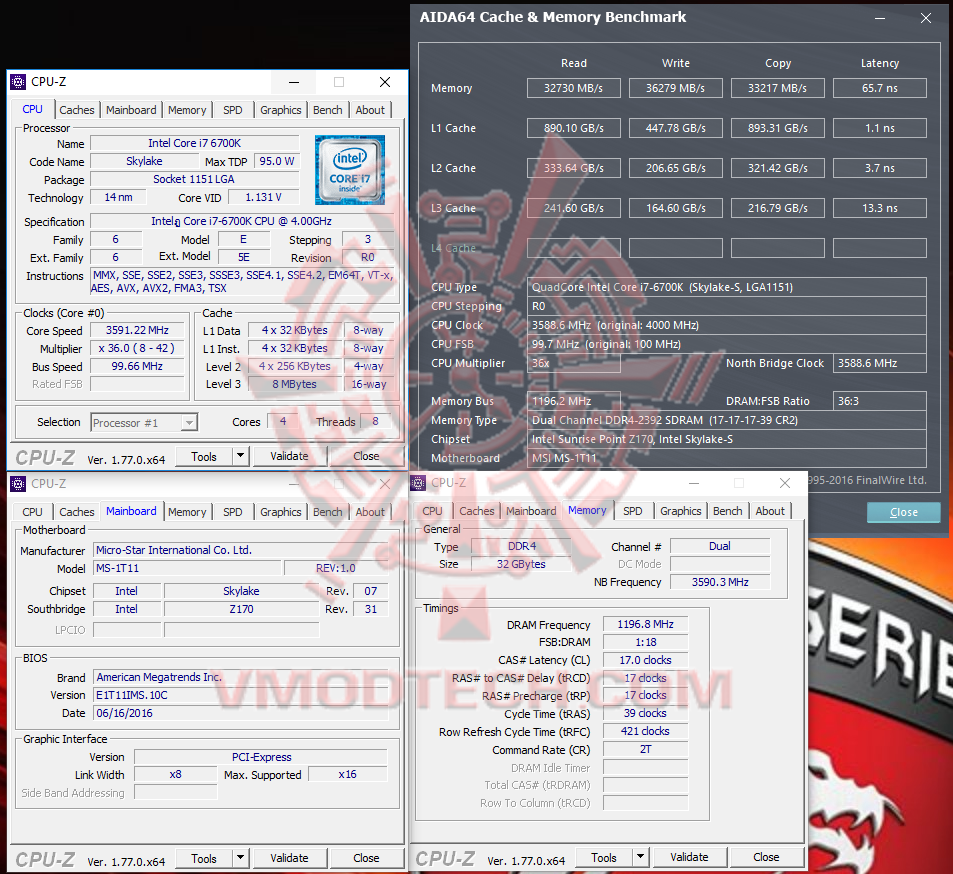Click Memory Read value 32730 MB/s

coord(574,88)
